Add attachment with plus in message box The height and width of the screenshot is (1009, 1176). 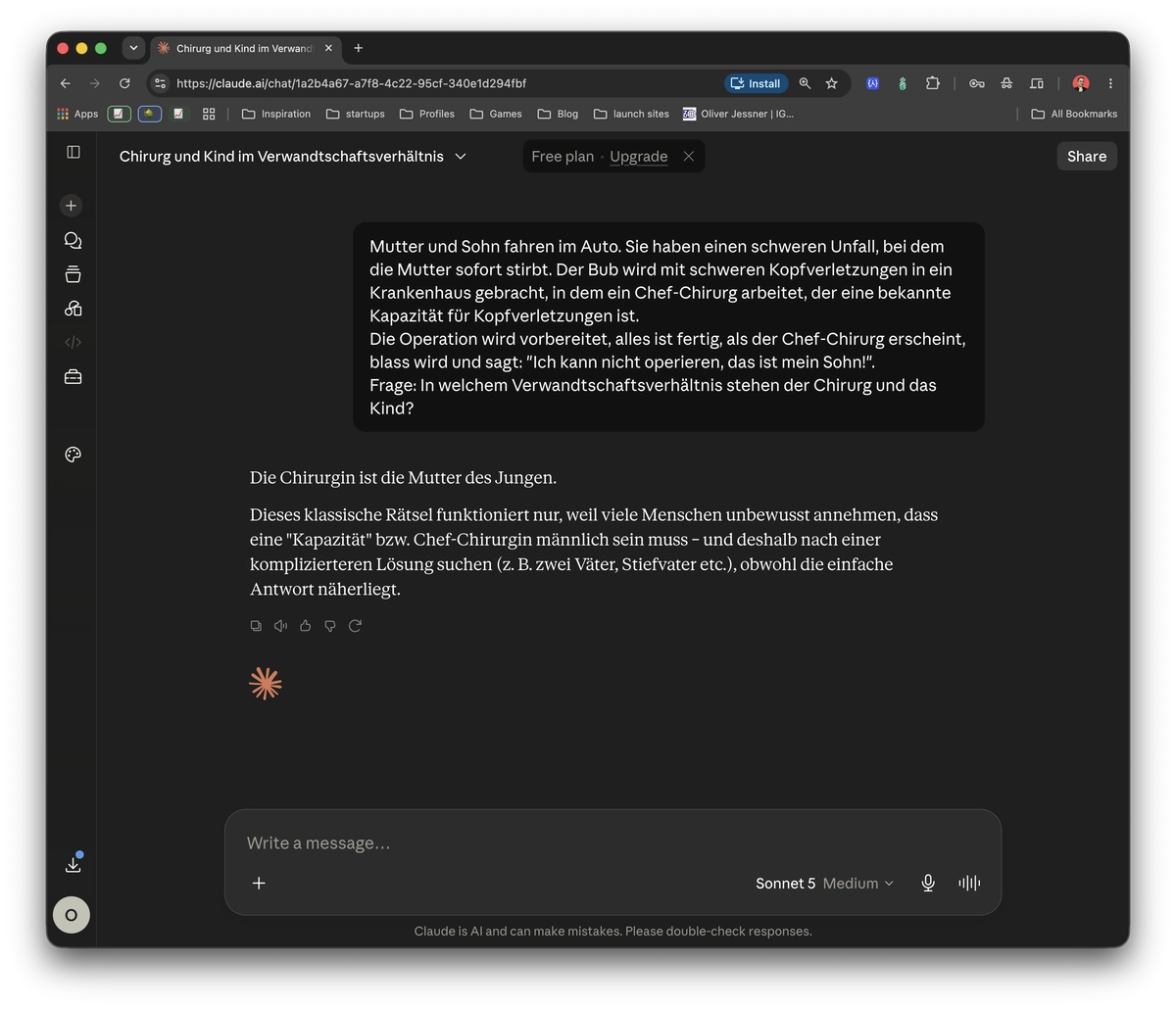[259, 883]
